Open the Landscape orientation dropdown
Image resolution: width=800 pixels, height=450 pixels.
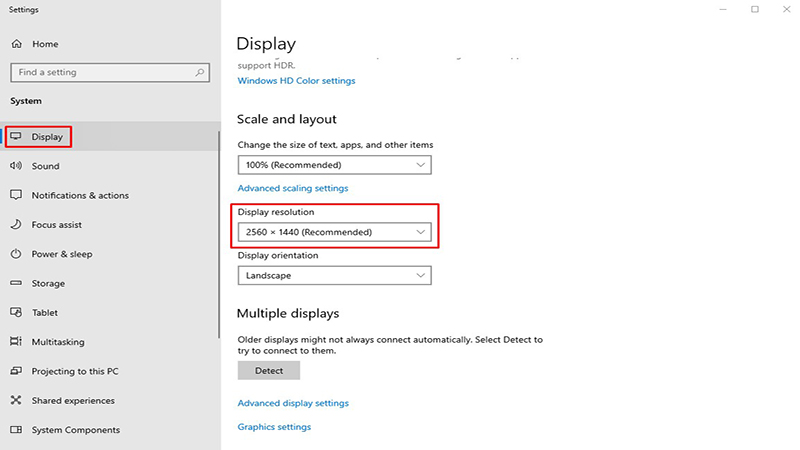coord(334,276)
